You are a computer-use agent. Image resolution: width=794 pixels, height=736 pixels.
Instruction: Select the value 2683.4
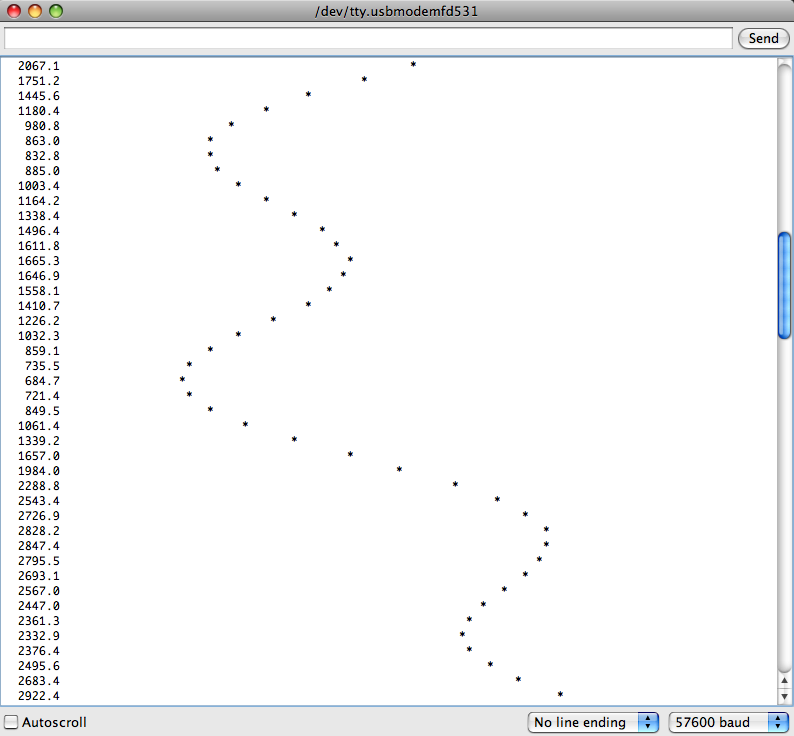pos(38,681)
